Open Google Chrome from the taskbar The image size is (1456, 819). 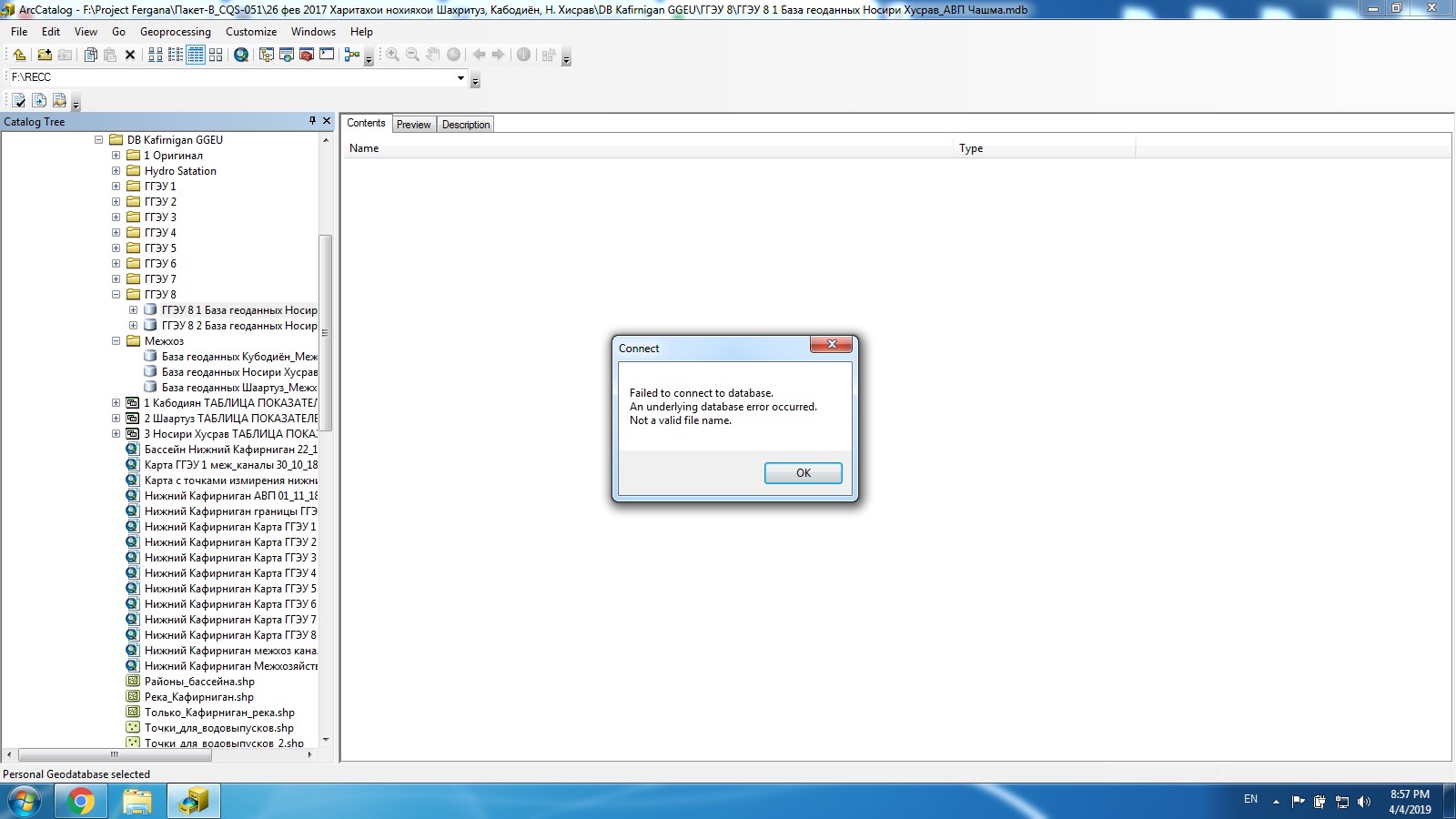81,801
